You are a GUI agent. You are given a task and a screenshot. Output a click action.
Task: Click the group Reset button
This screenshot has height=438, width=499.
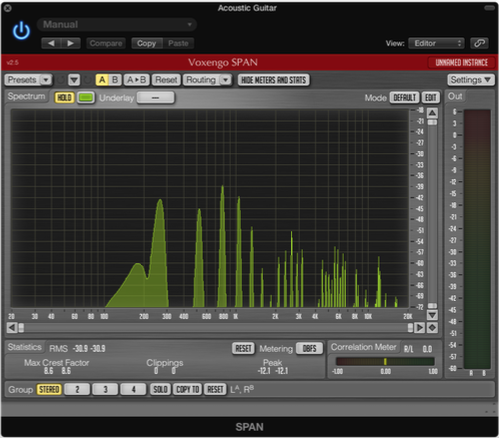215,389
